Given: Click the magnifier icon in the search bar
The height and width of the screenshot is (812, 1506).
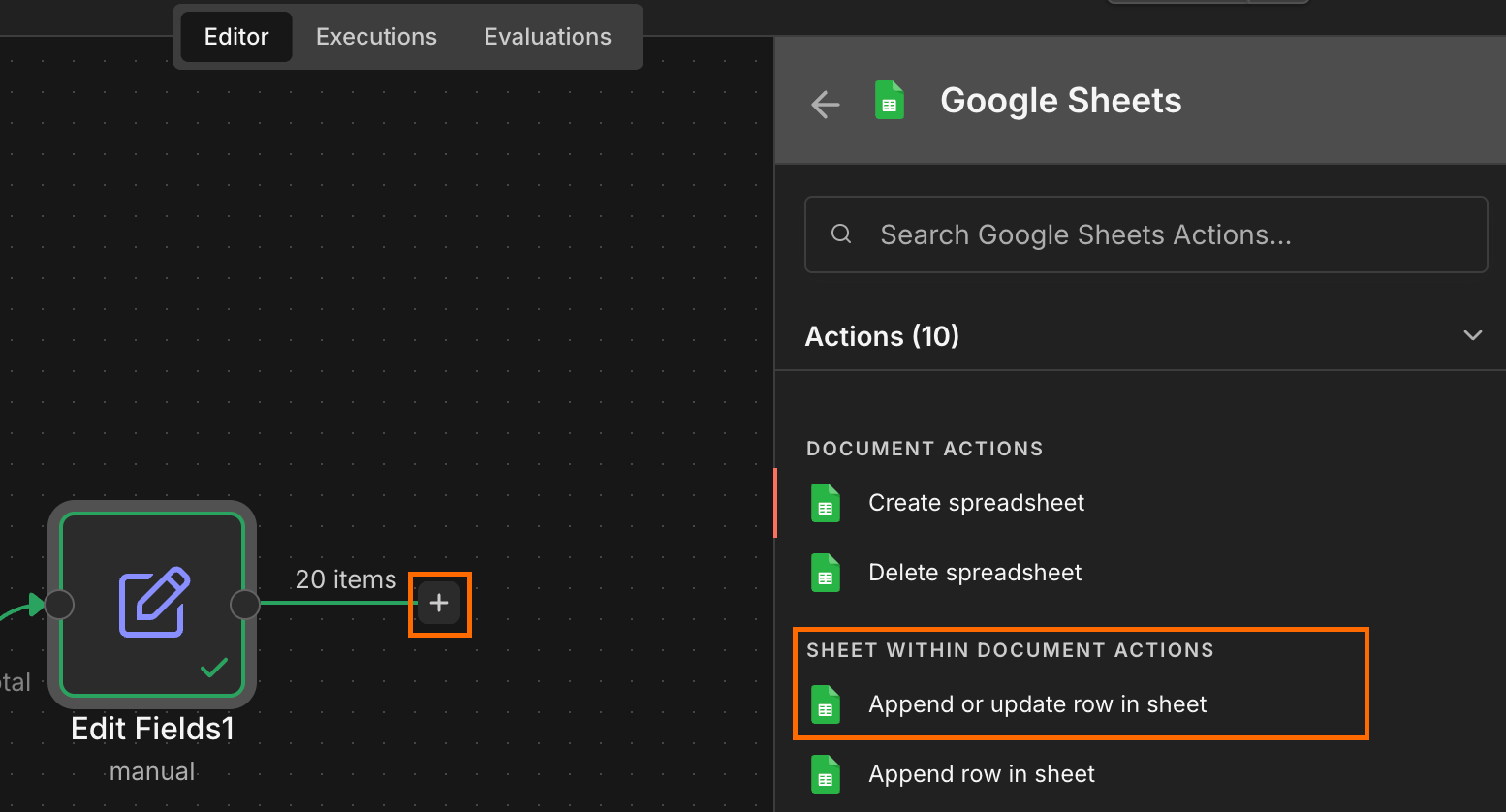Looking at the screenshot, I should click(840, 234).
